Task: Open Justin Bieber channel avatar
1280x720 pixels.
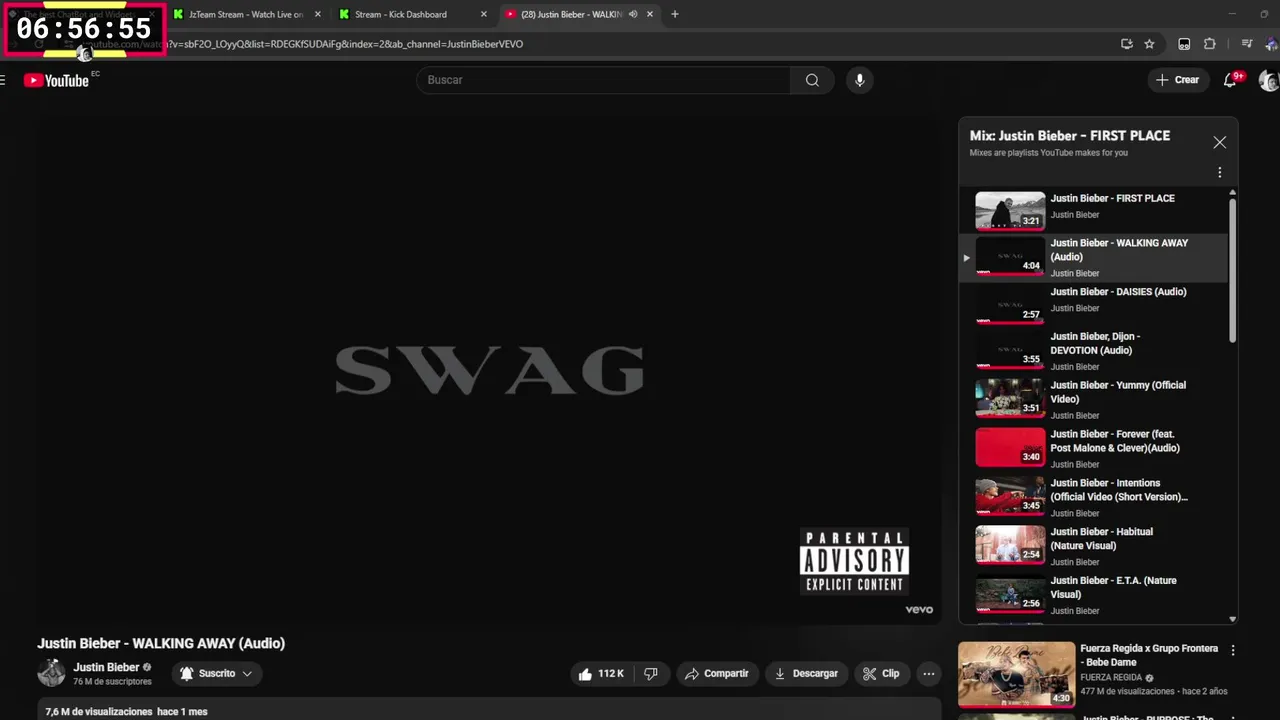Action: 51,673
